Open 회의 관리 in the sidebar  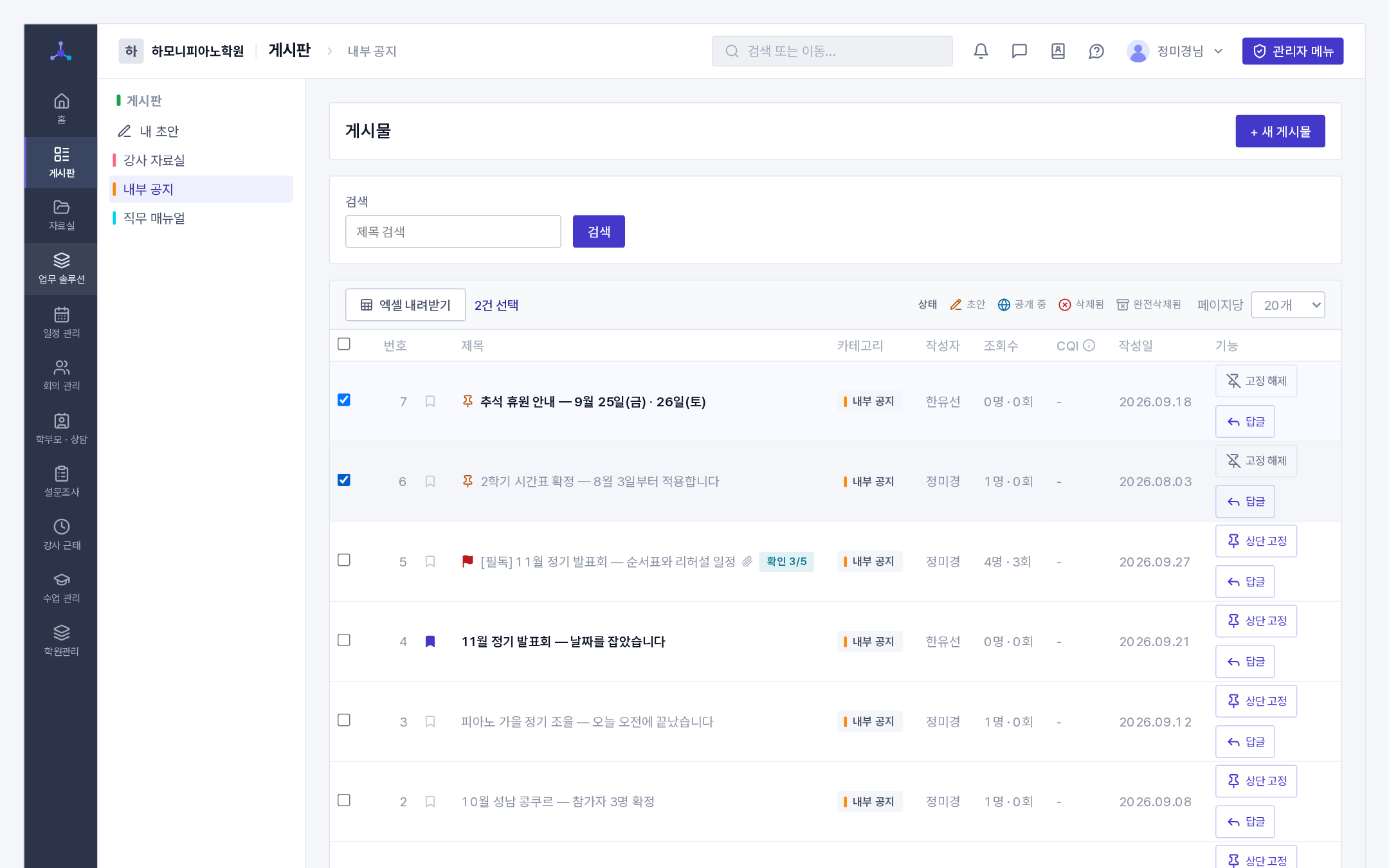click(61, 375)
